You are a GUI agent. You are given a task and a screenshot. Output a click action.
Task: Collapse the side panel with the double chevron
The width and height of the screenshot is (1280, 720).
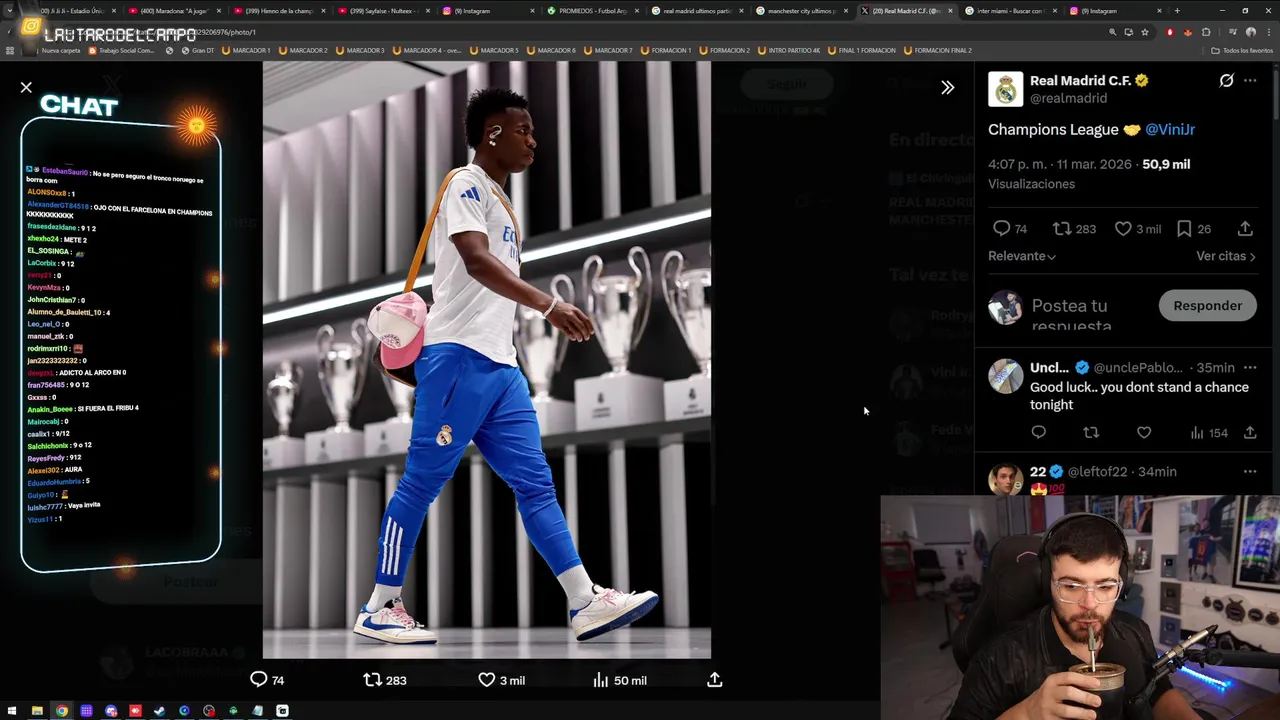(947, 87)
